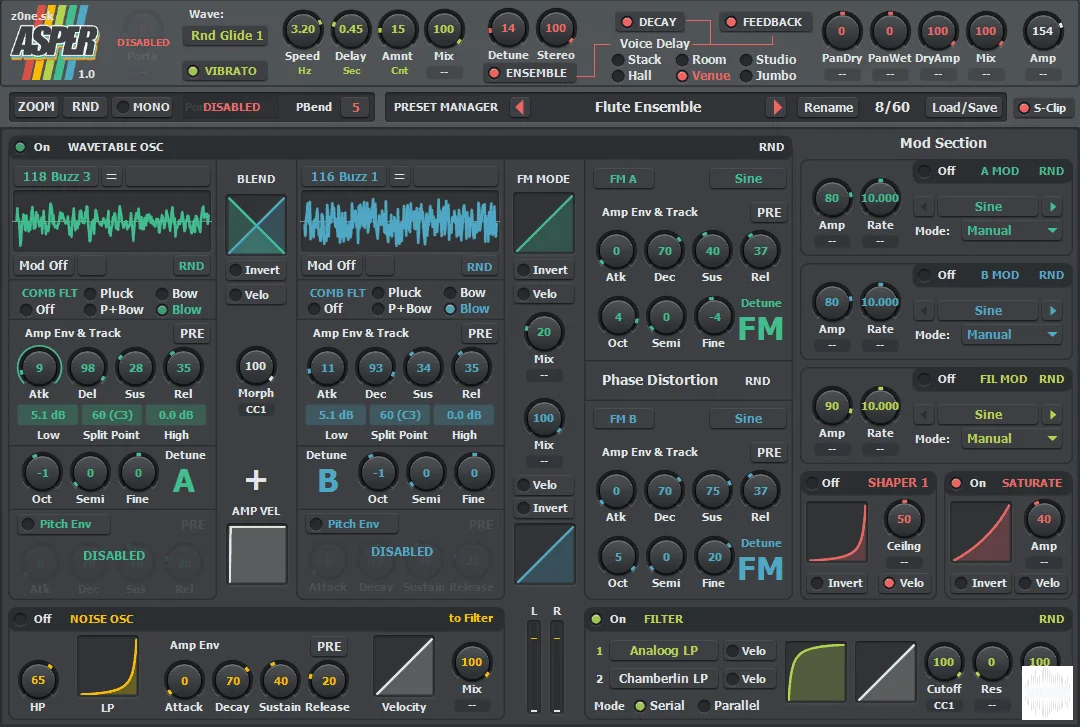The width and height of the screenshot is (1080, 727).
Task: Toggle the DECAY switch
Action: point(649,22)
